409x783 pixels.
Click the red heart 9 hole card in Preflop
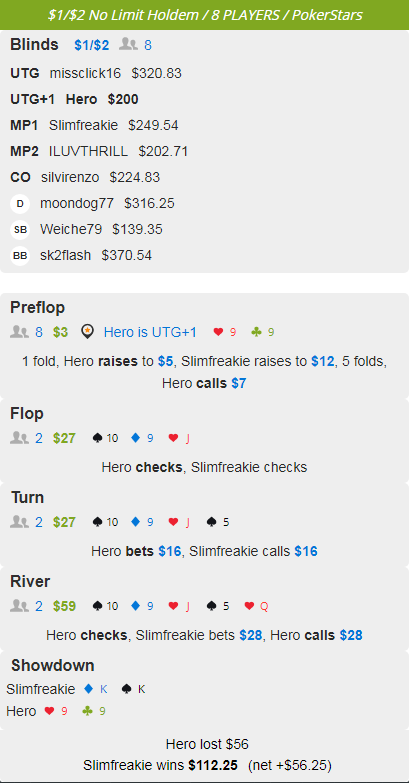(224, 332)
